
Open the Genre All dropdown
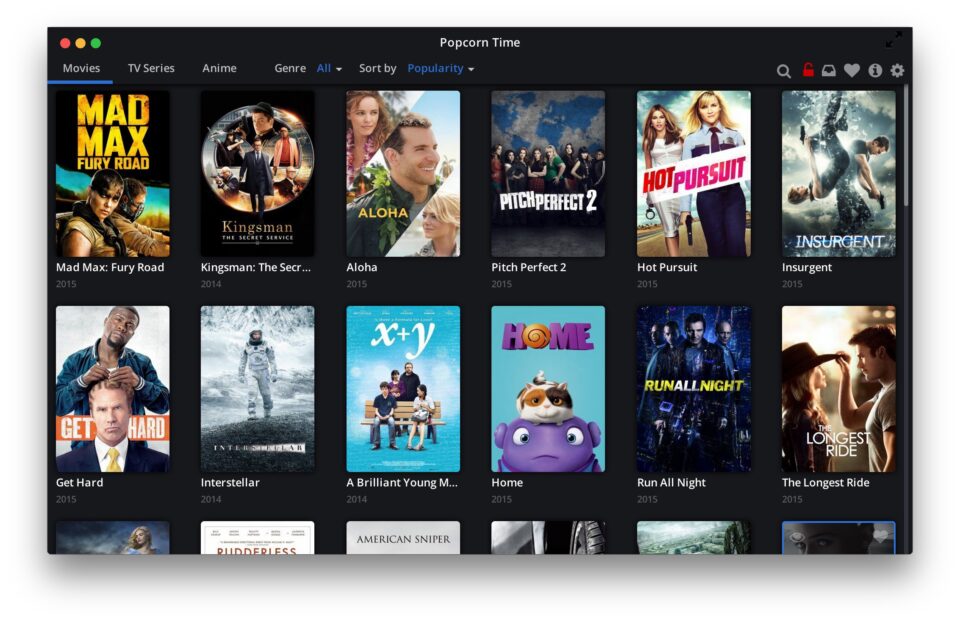pos(329,69)
